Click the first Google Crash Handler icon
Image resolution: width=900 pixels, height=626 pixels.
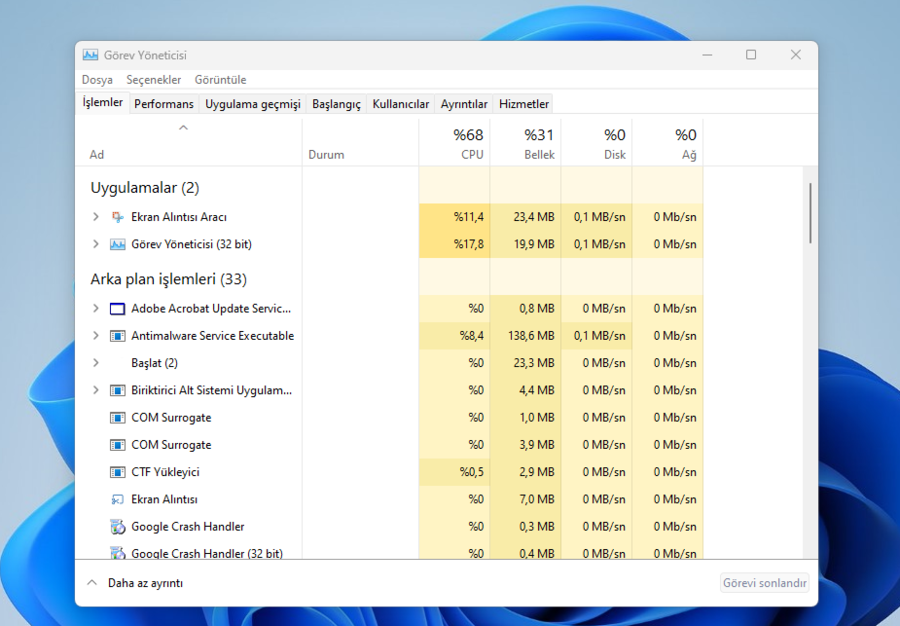pyautogui.click(x=117, y=526)
